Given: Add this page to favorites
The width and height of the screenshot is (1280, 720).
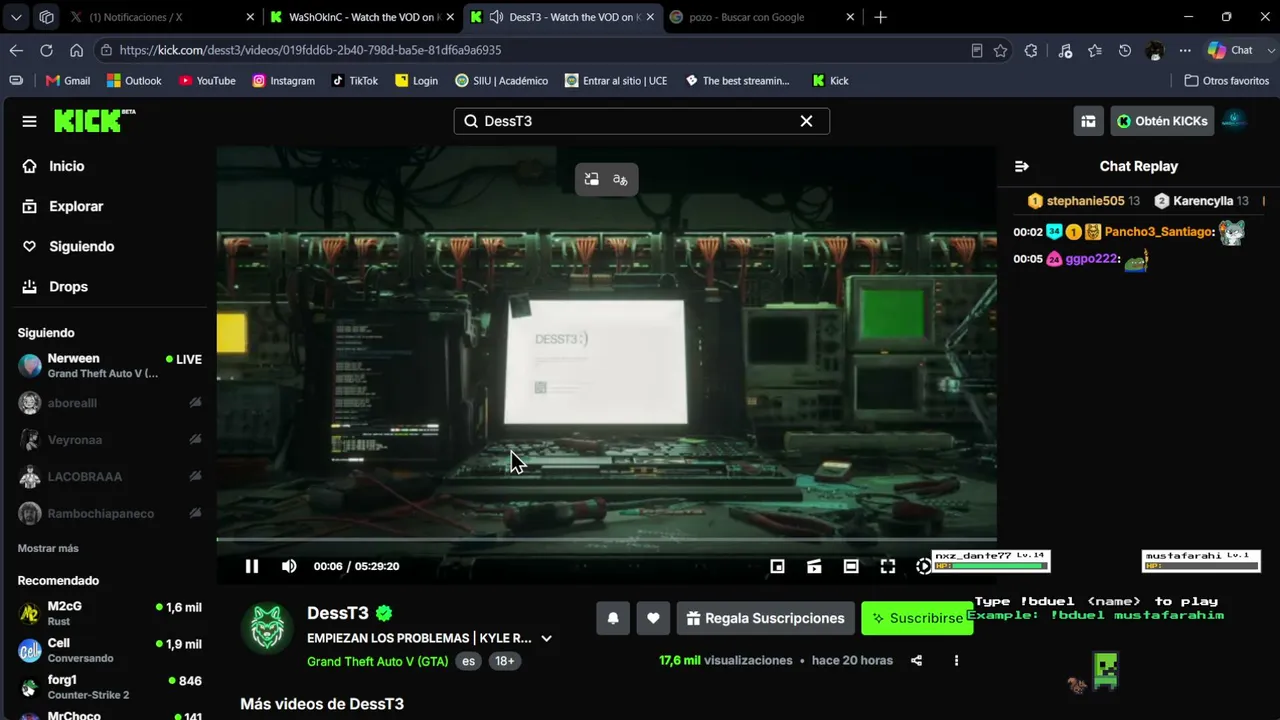Looking at the screenshot, I should point(1000,50).
